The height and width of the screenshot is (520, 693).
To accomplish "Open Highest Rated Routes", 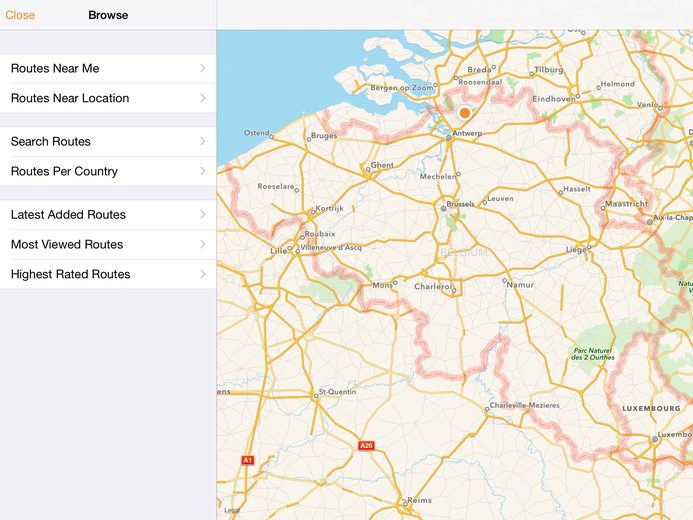I will coord(108,274).
